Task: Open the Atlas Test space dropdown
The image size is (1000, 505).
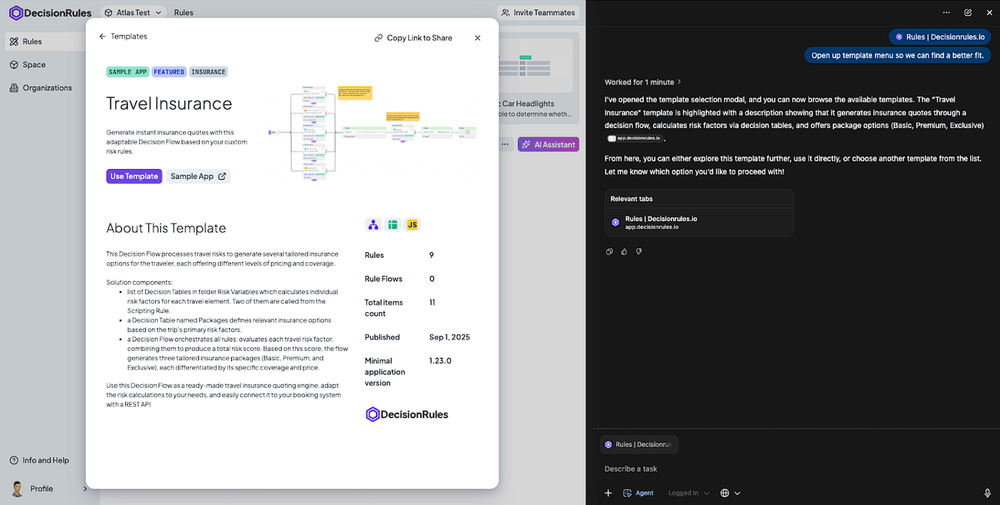Action: click(133, 12)
